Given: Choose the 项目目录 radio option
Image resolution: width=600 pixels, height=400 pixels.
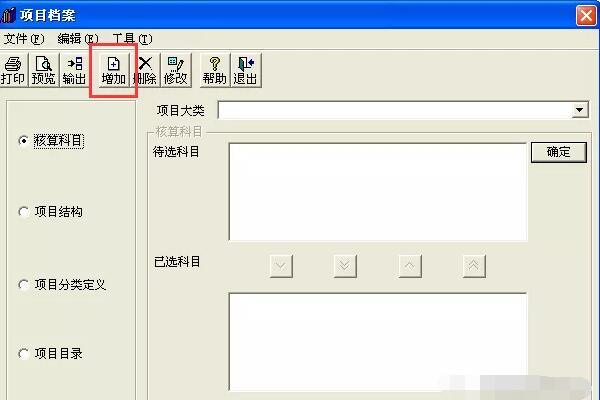Looking at the screenshot, I should tap(24, 353).
